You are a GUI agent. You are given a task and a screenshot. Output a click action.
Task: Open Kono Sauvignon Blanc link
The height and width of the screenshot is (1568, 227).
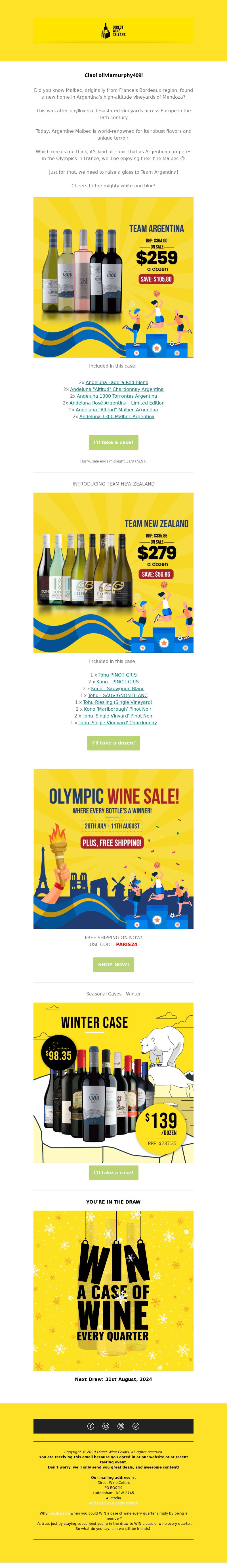tap(117, 688)
